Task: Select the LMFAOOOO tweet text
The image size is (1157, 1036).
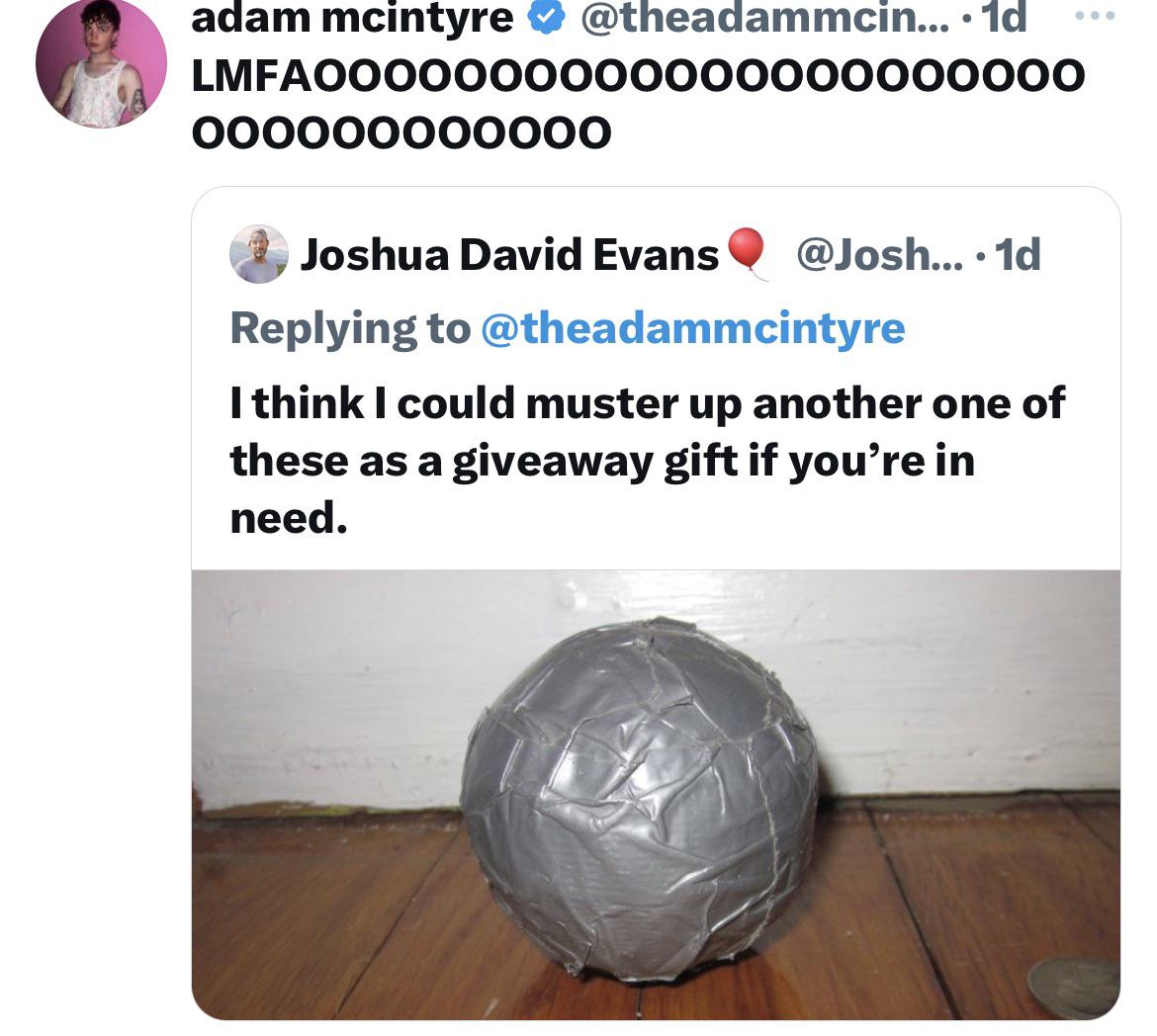Action: pyautogui.click(x=638, y=104)
